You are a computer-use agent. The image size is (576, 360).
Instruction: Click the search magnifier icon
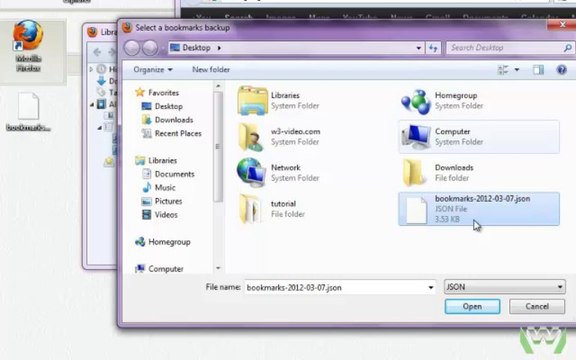pos(567,48)
